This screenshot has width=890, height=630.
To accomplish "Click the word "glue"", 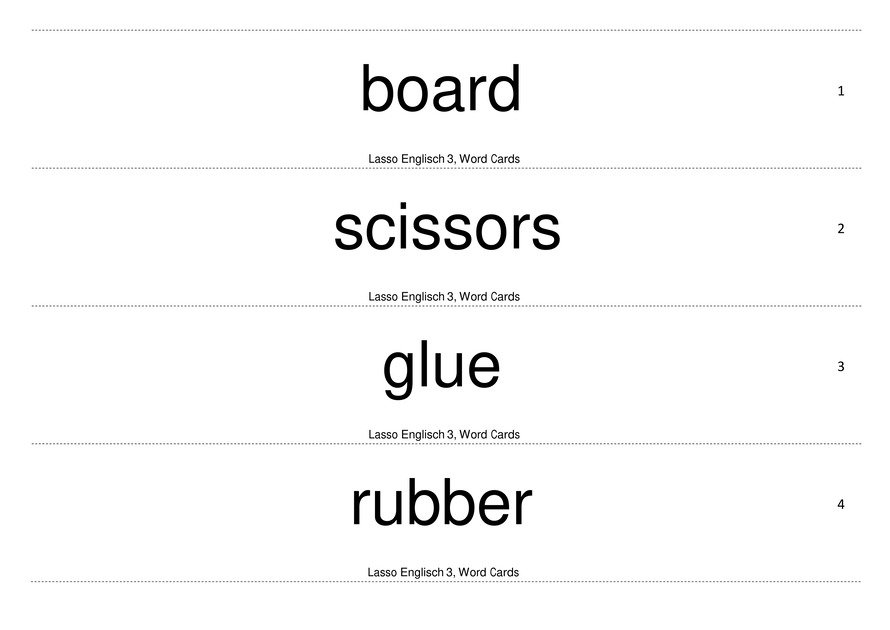I will tap(441, 367).
